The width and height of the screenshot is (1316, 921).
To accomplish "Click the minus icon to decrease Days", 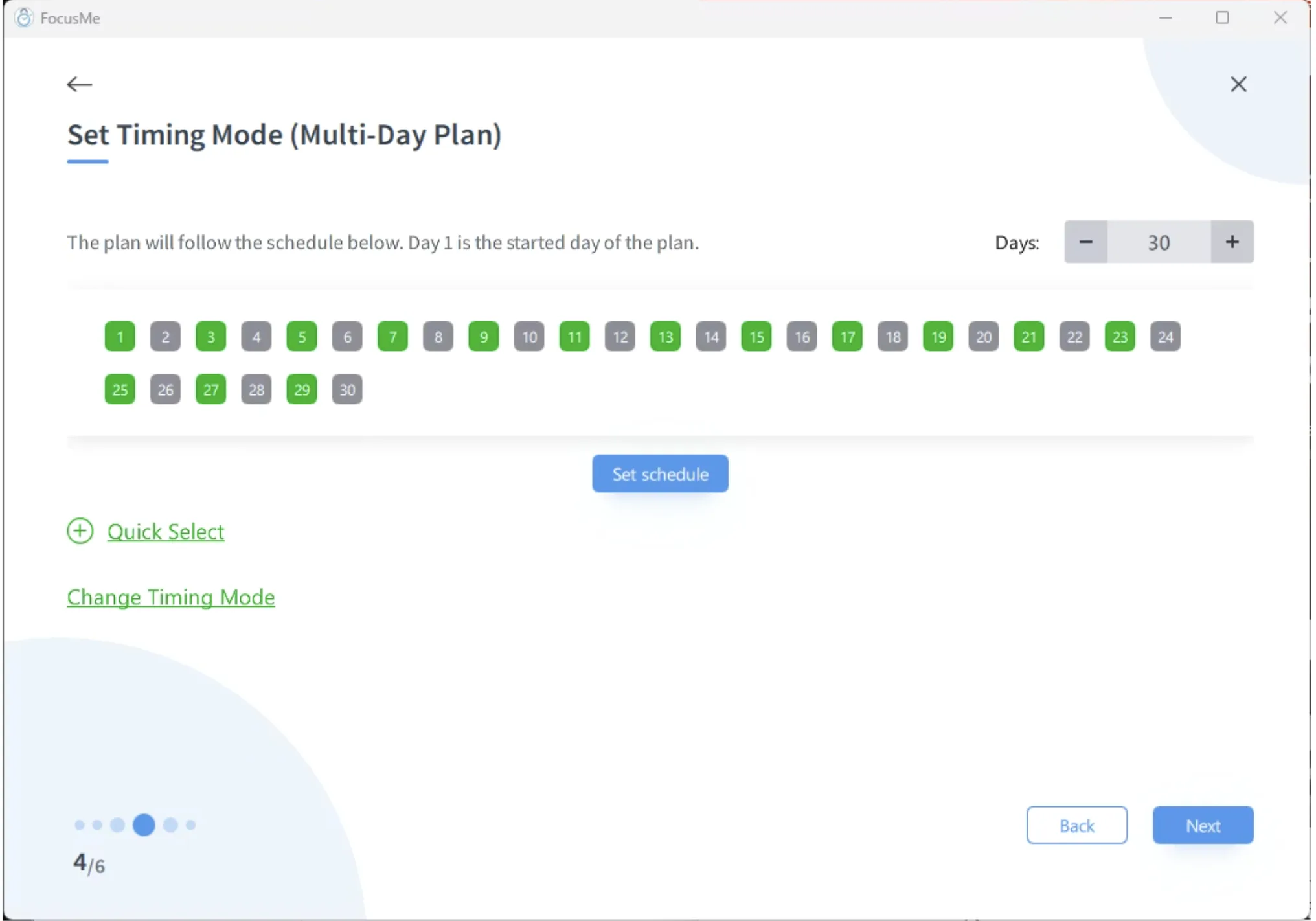I will coord(1085,242).
